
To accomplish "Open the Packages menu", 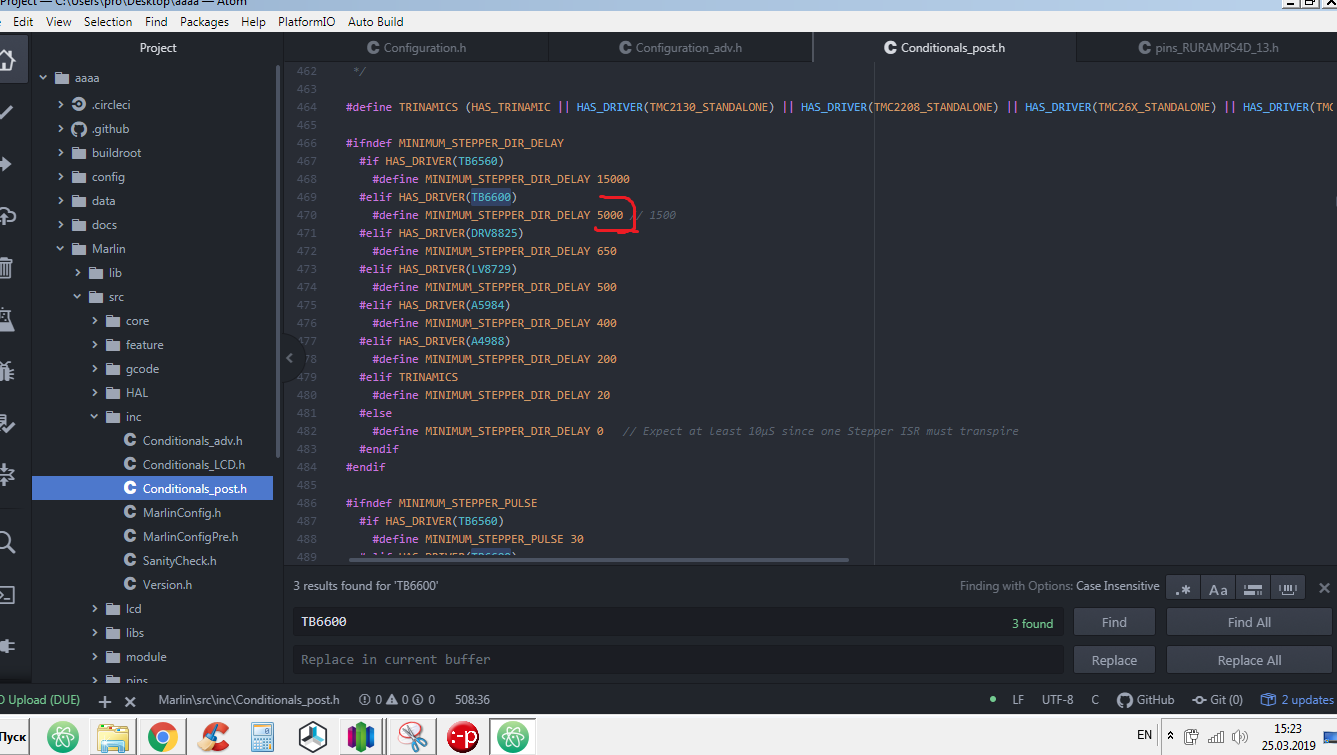I will [205, 21].
